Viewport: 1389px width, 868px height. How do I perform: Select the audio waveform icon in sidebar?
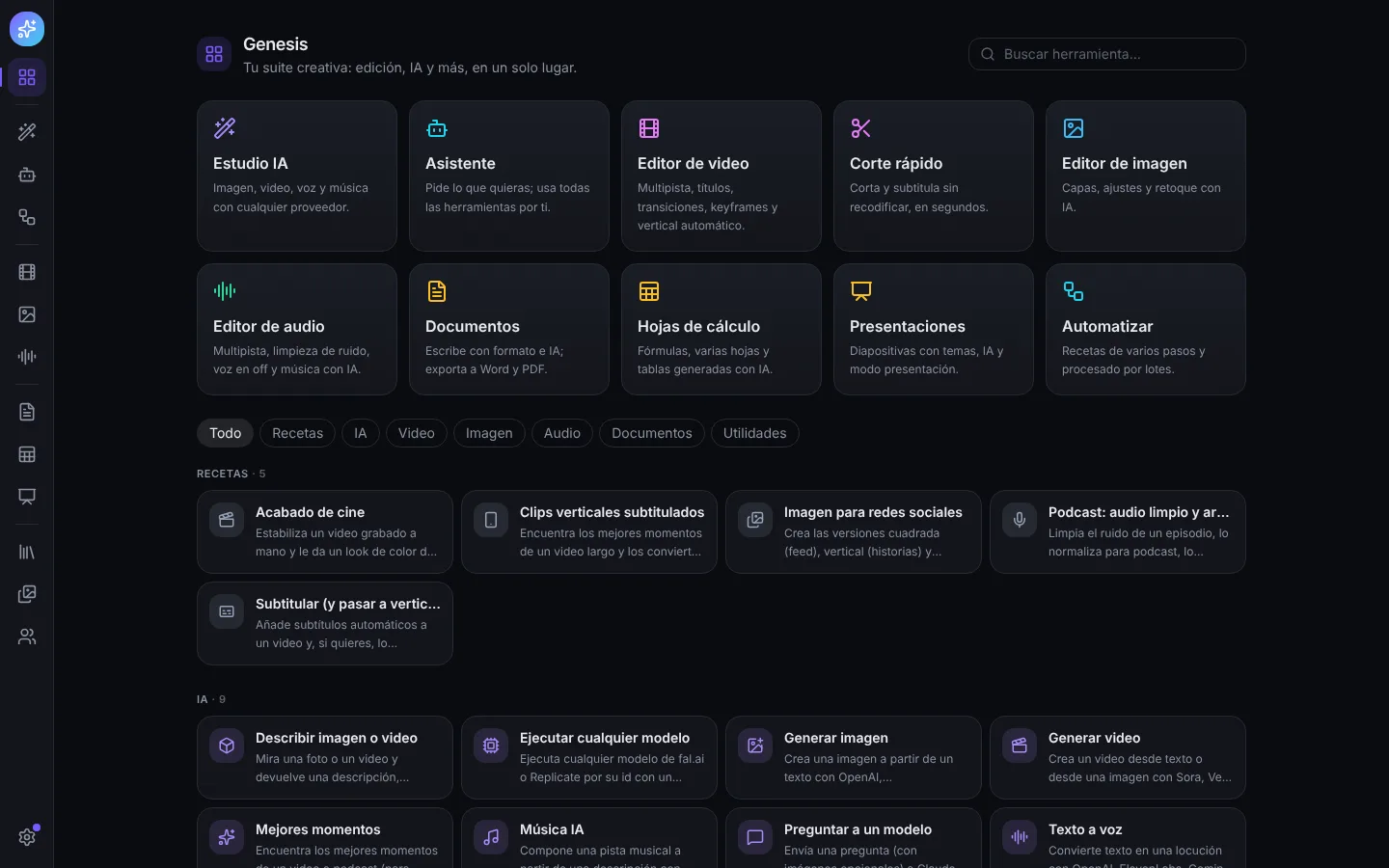pyautogui.click(x=27, y=357)
